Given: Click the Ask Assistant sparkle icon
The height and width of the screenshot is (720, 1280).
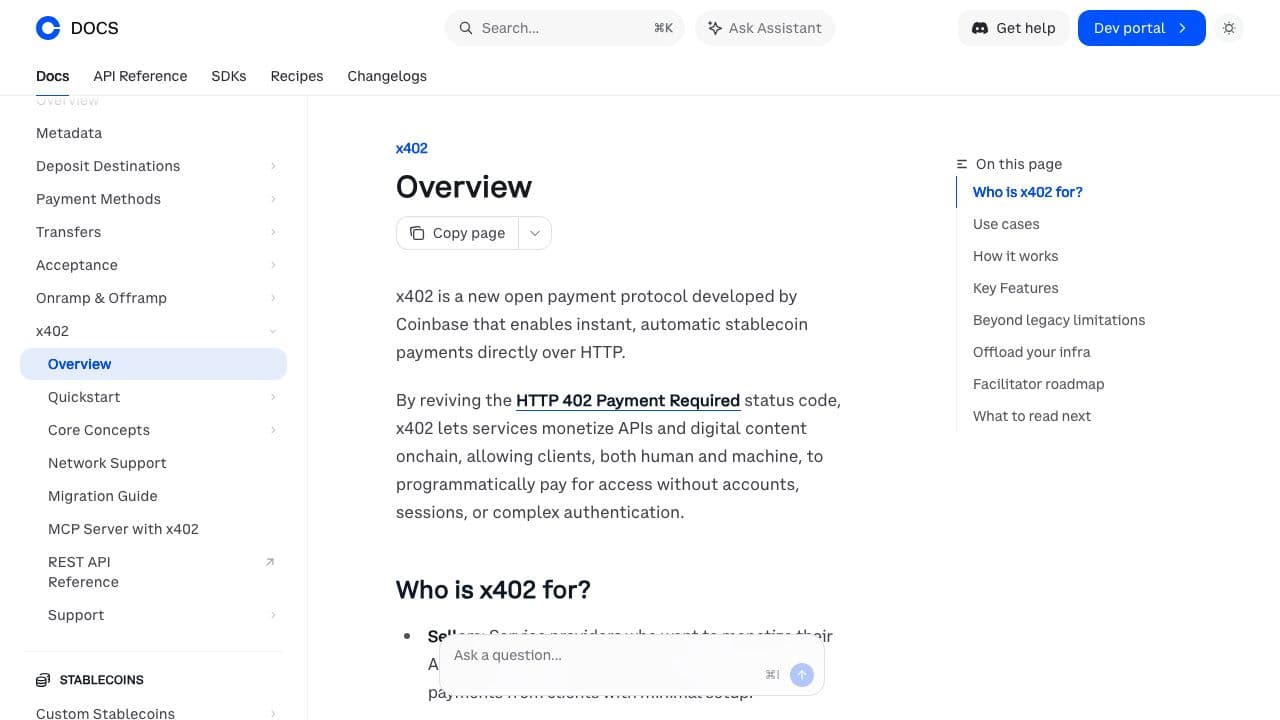Looking at the screenshot, I should pyautogui.click(x=715, y=28).
